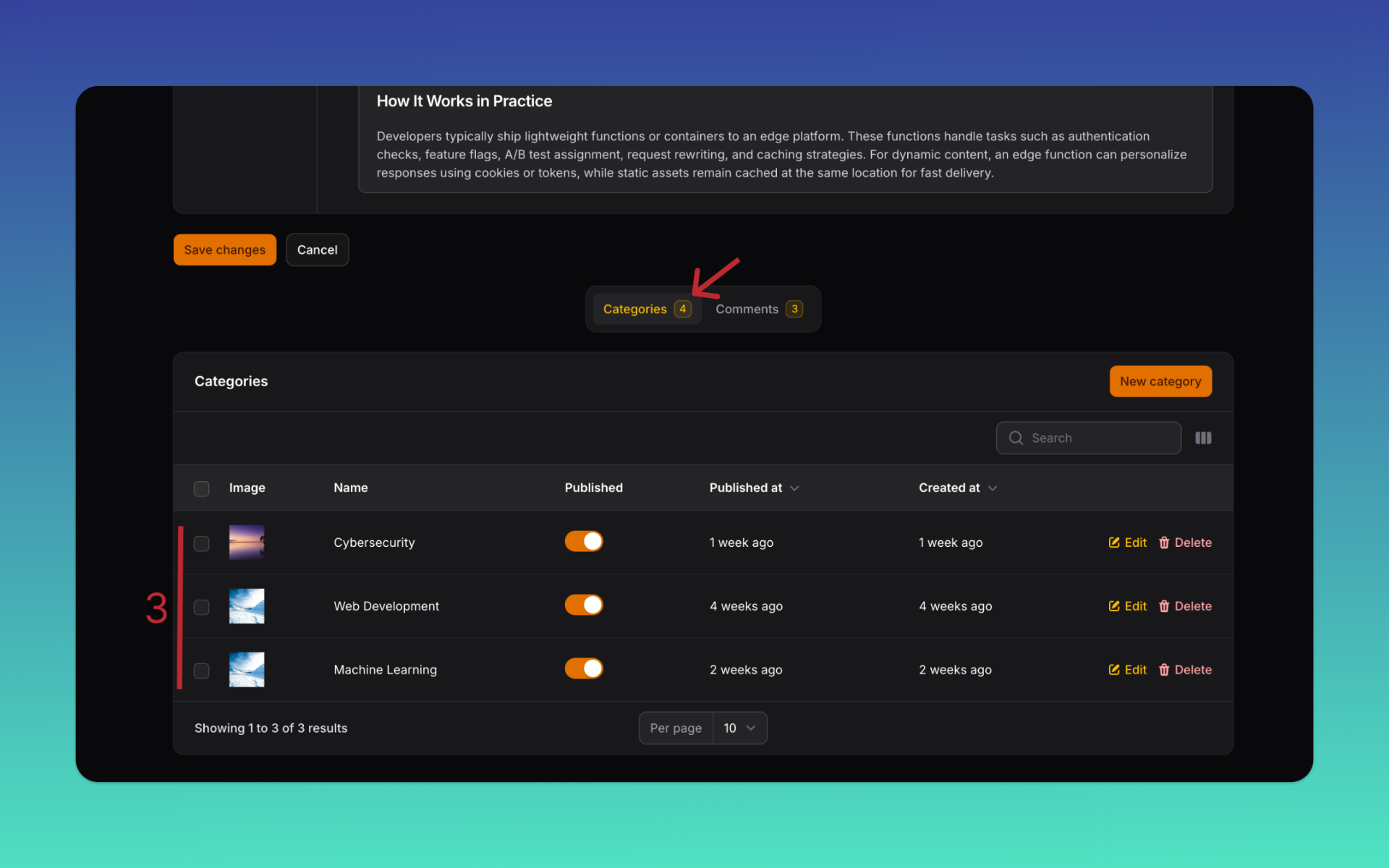The height and width of the screenshot is (868, 1389).
Task: Click the Edit pencil icon for Machine Learning
Action: pos(1113,670)
